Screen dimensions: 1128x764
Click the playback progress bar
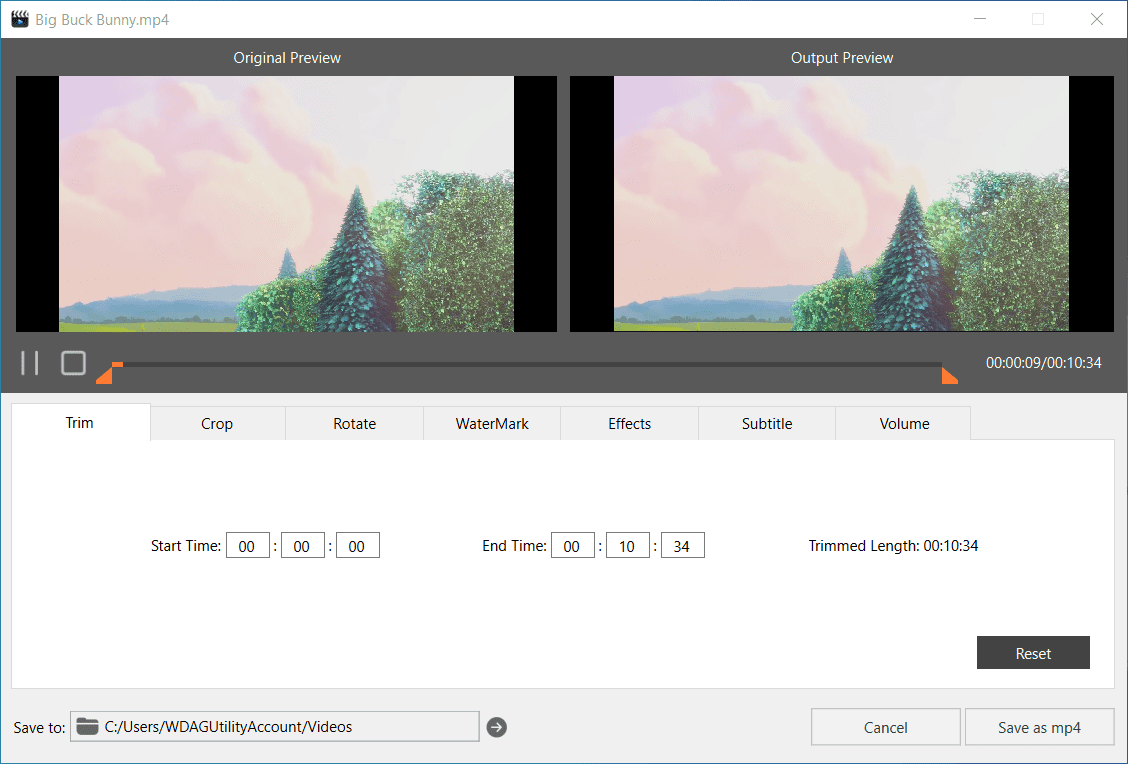point(527,365)
